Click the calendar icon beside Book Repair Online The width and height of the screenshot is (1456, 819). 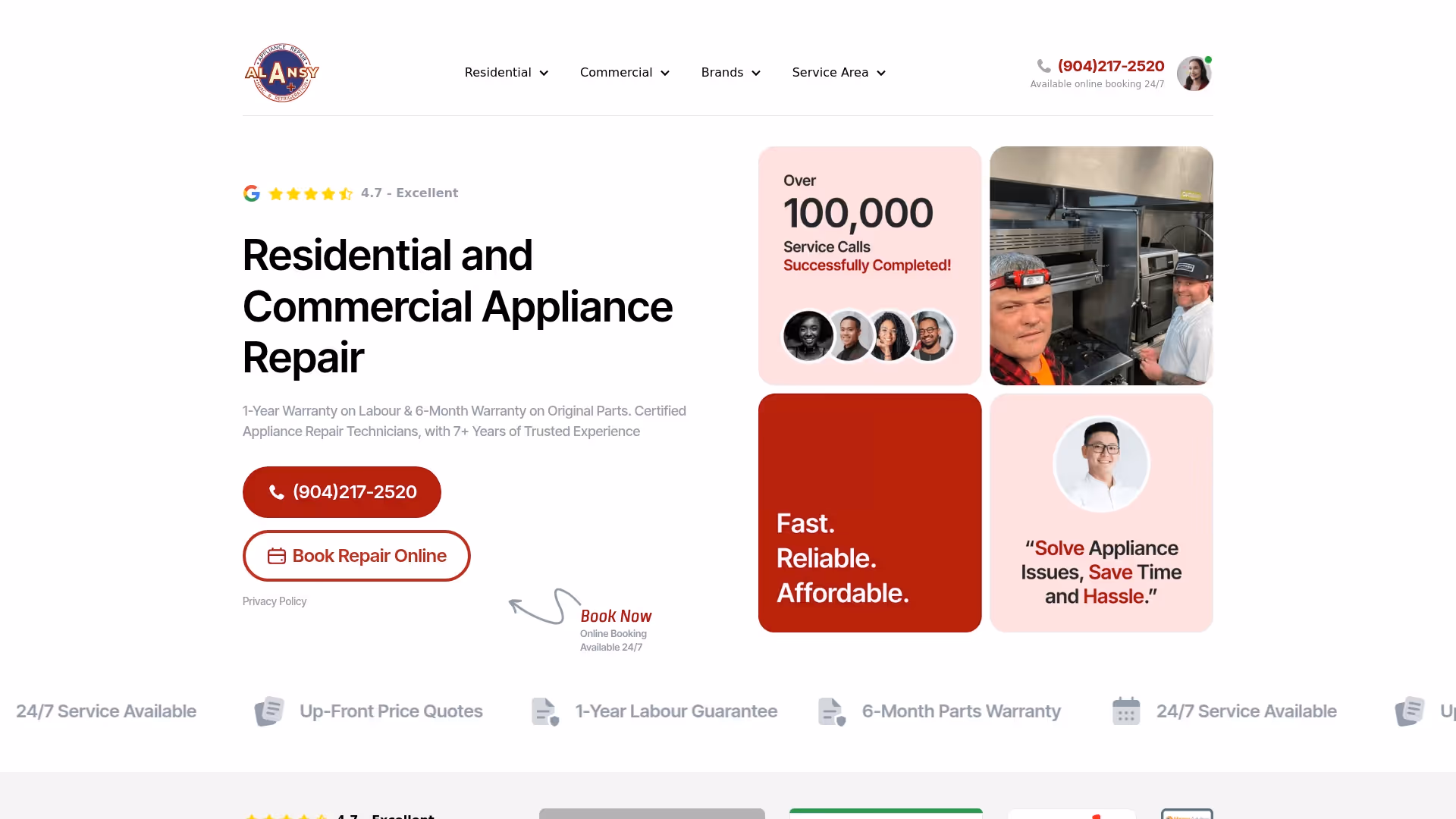click(x=277, y=556)
